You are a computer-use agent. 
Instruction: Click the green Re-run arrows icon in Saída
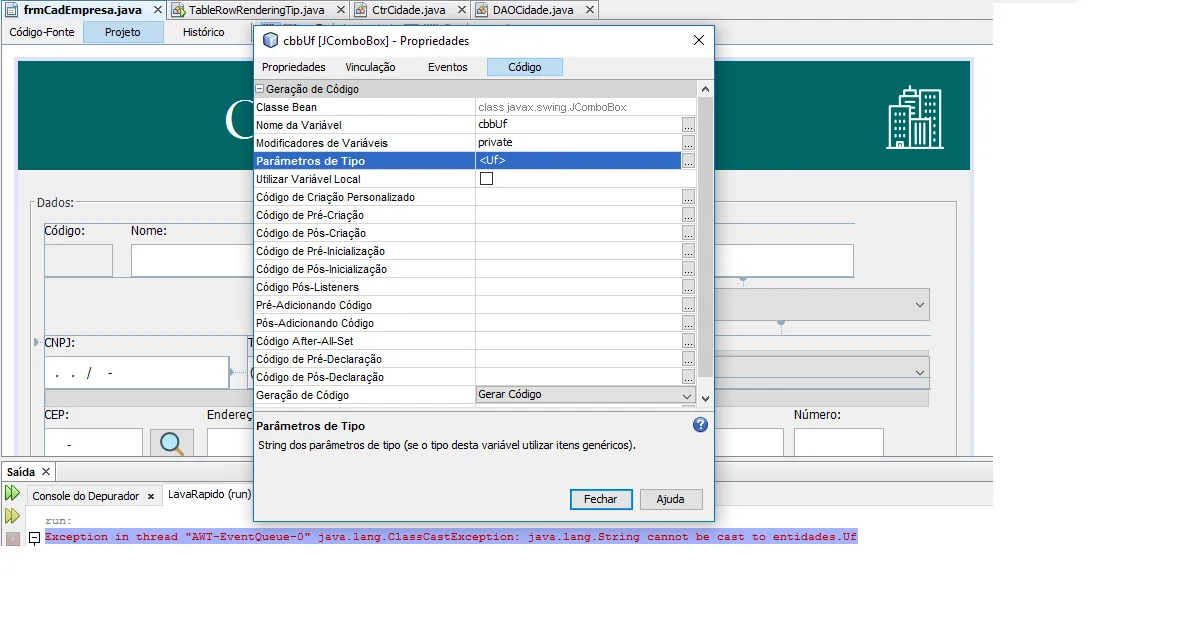coord(12,493)
